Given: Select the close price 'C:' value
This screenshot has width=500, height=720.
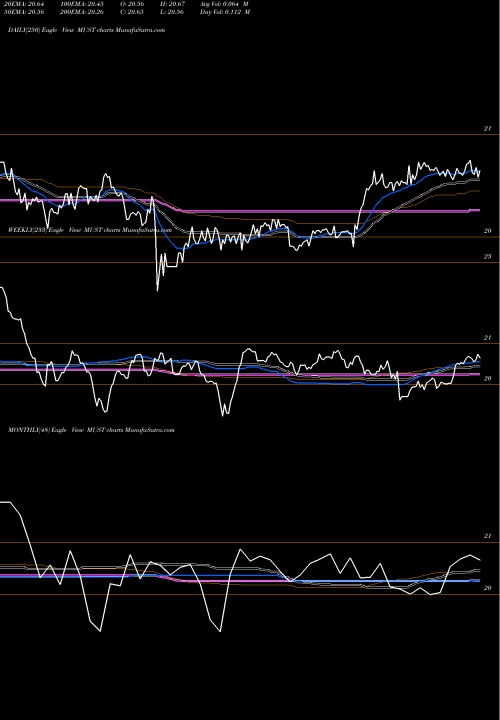Looking at the screenshot, I should point(132,12).
